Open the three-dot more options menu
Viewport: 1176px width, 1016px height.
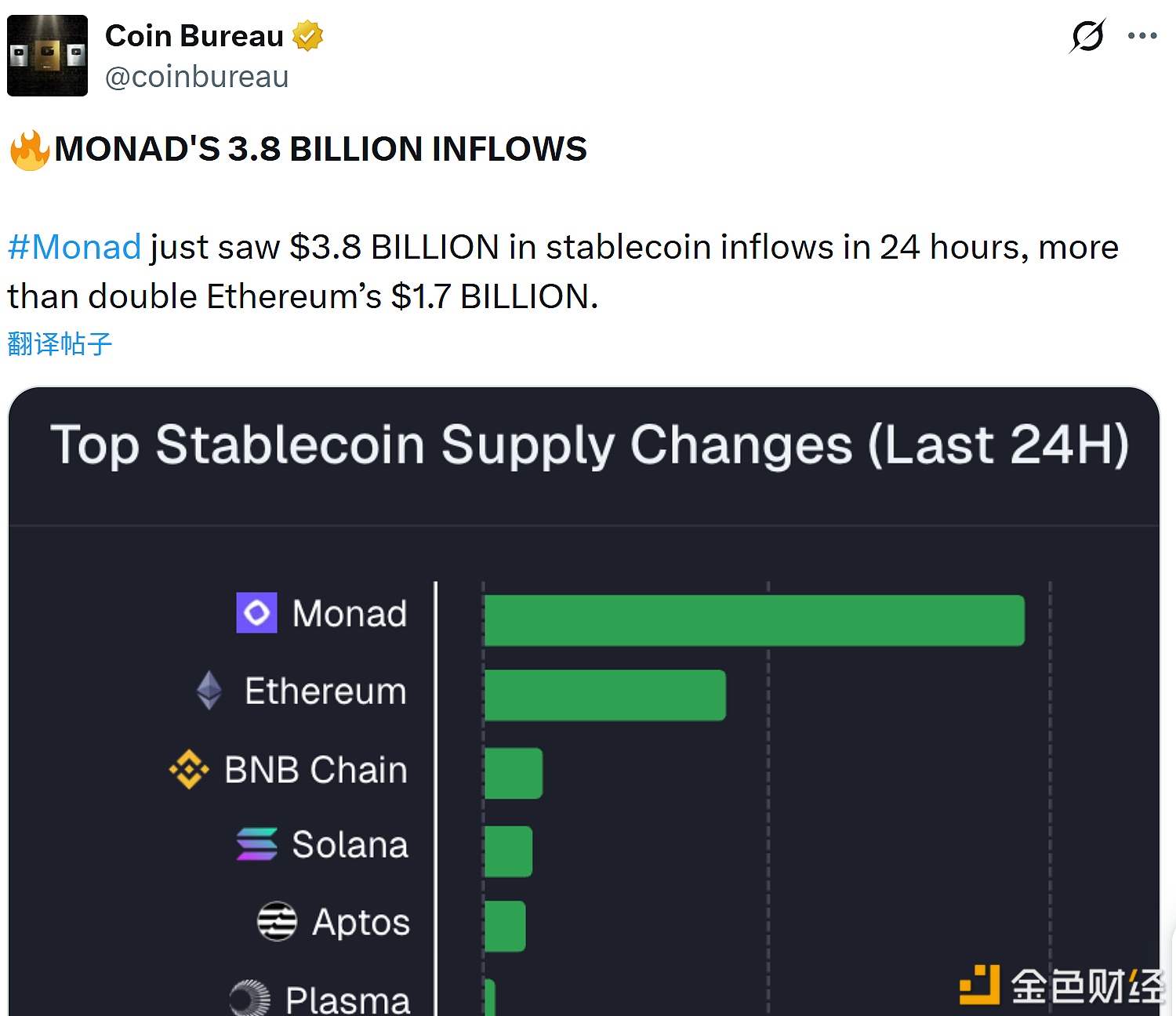pyautogui.click(x=1142, y=36)
